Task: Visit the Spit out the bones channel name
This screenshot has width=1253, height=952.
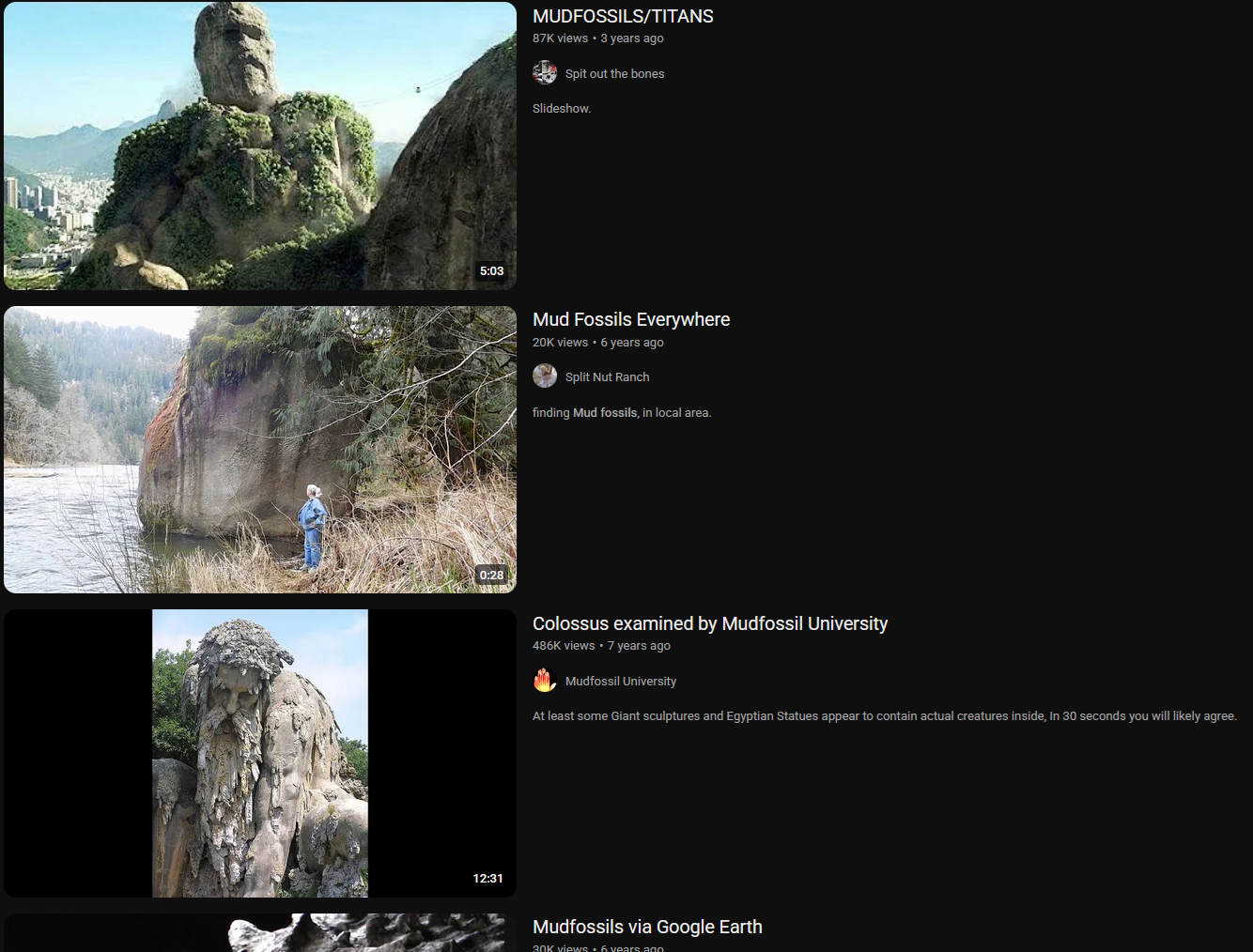Action: coord(614,73)
